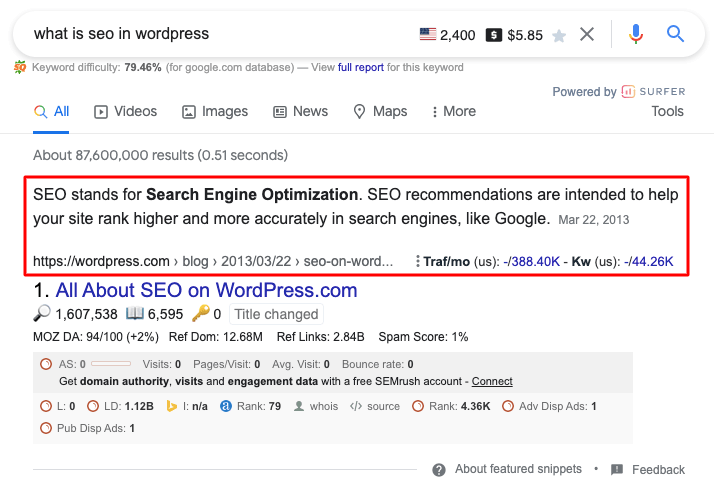Image resolution: width=714 pixels, height=495 pixels.
Task: Click the About featured snippets help icon
Action: 439,469
